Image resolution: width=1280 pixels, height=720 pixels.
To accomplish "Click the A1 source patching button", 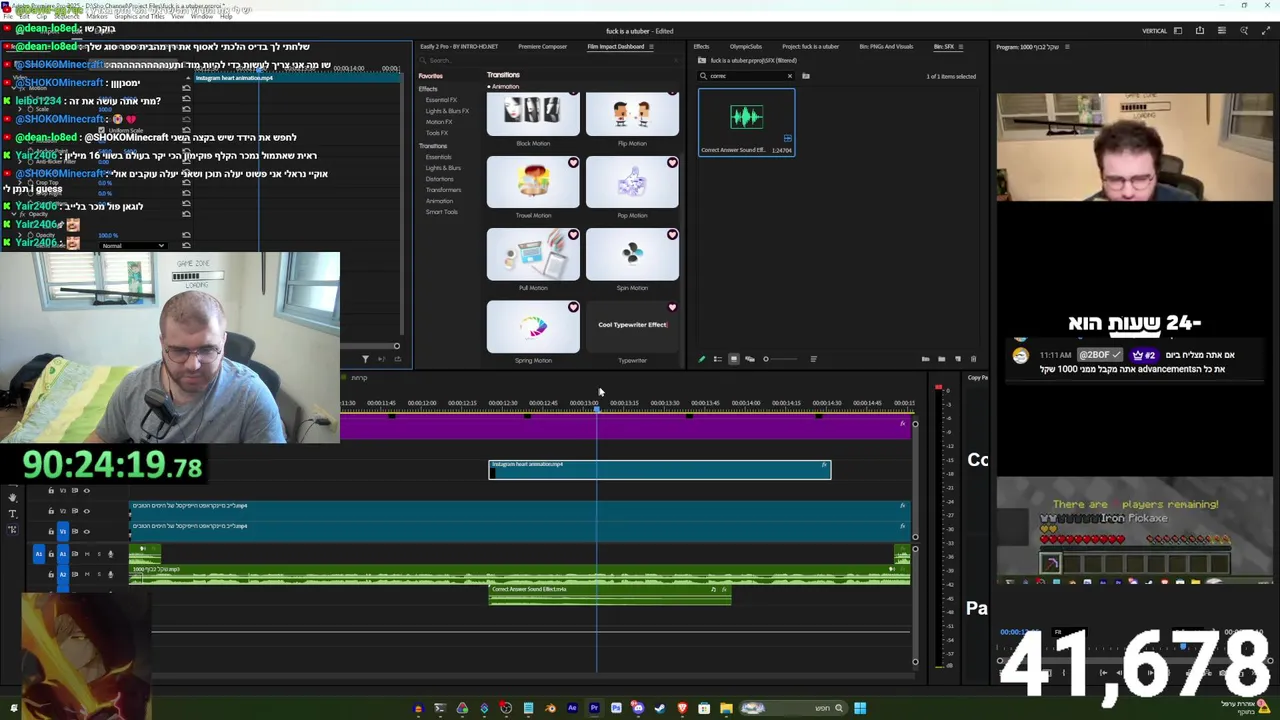I will (39, 554).
